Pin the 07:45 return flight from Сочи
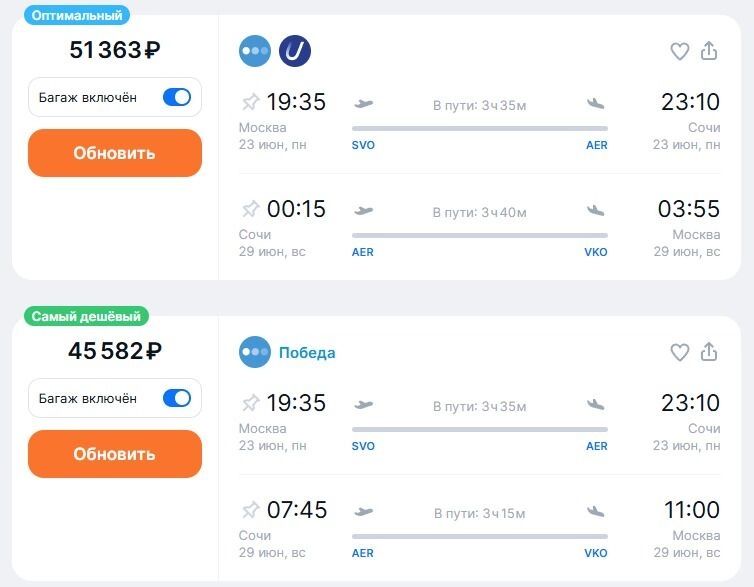This screenshot has height=587, width=754. coord(250,510)
